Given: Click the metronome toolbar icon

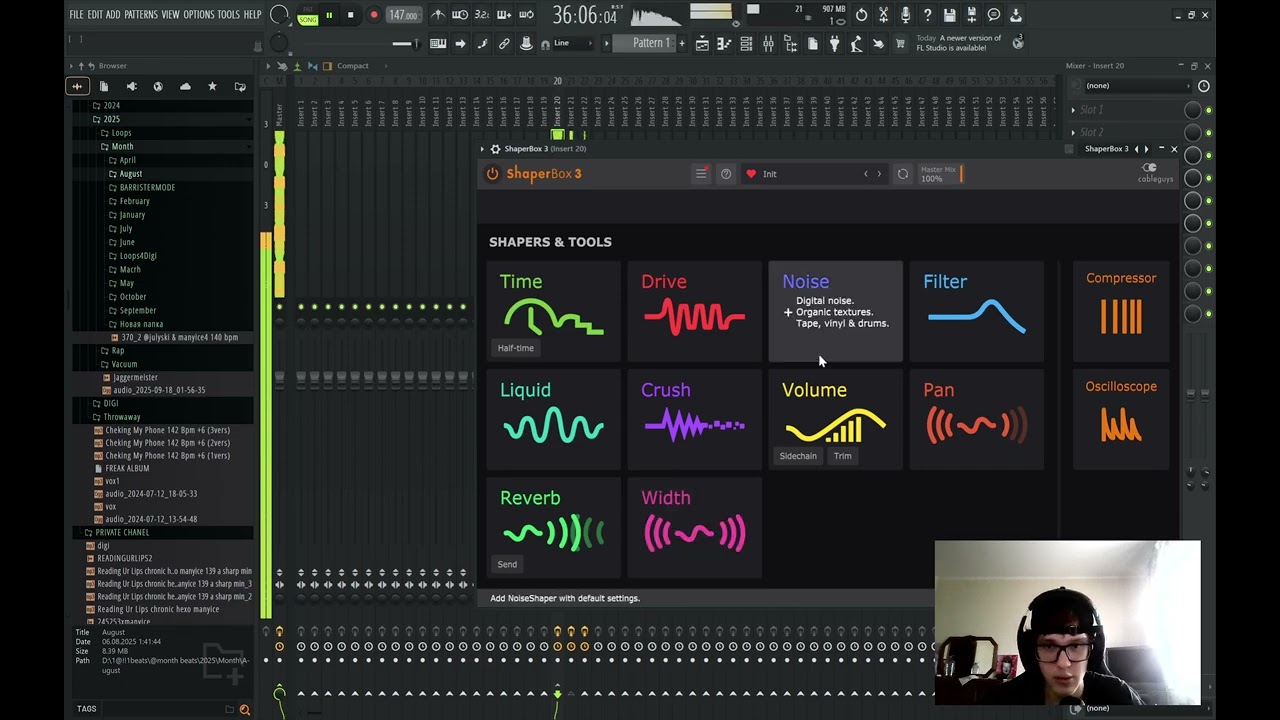Looking at the screenshot, I should 438,15.
